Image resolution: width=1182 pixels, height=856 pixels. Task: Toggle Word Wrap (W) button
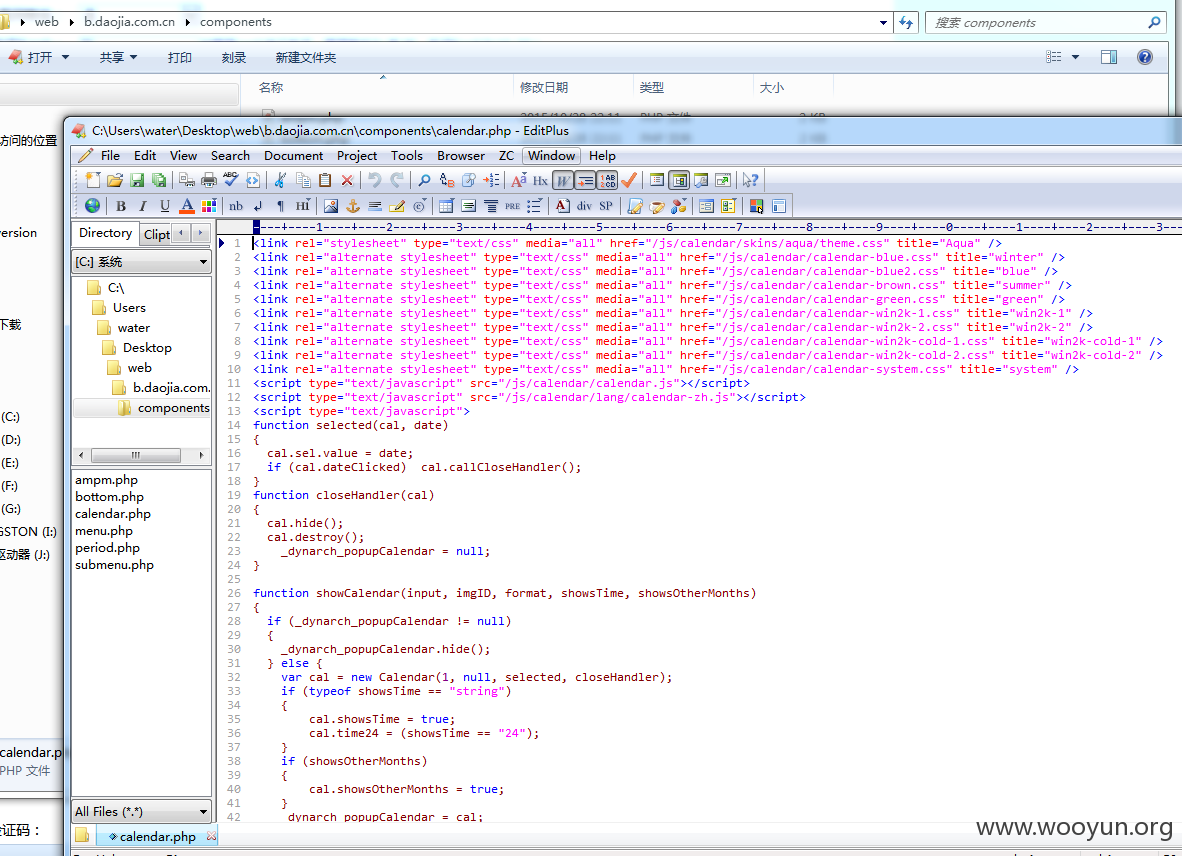pos(562,180)
